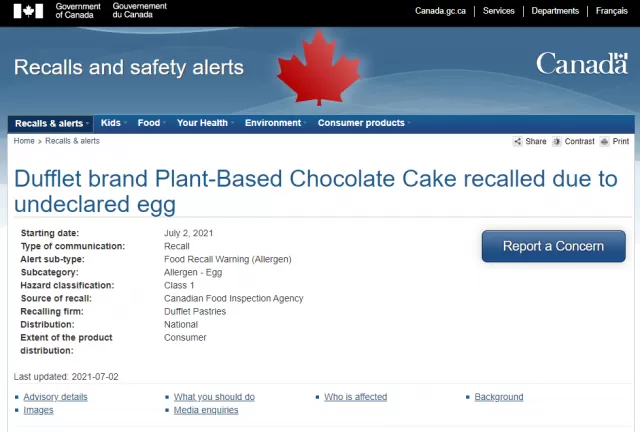Click the red maple leaf banner image
This screenshot has width=640, height=432.
[x=319, y=68]
